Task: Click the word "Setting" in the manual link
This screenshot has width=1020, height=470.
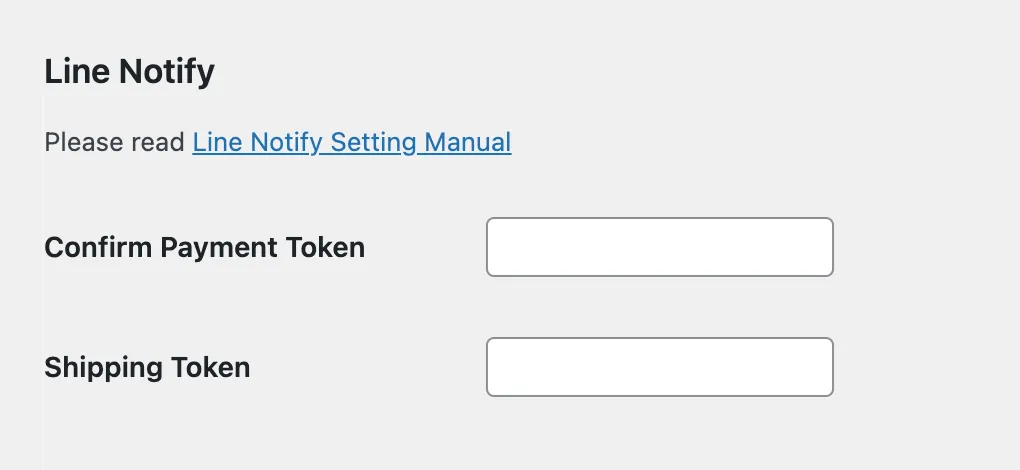Action: pyautogui.click(x=373, y=142)
